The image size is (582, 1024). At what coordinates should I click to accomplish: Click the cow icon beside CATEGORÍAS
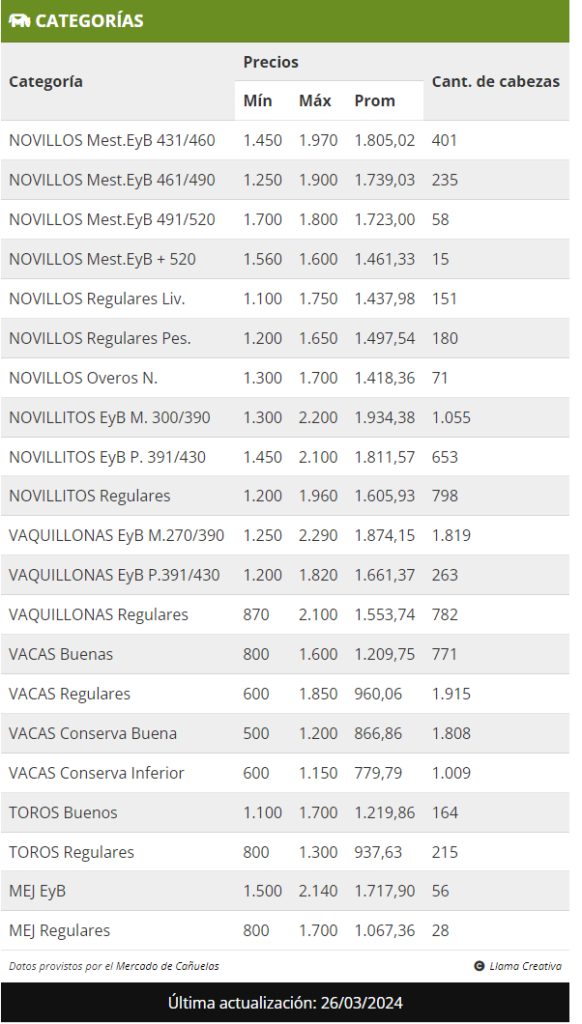[19, 21]
